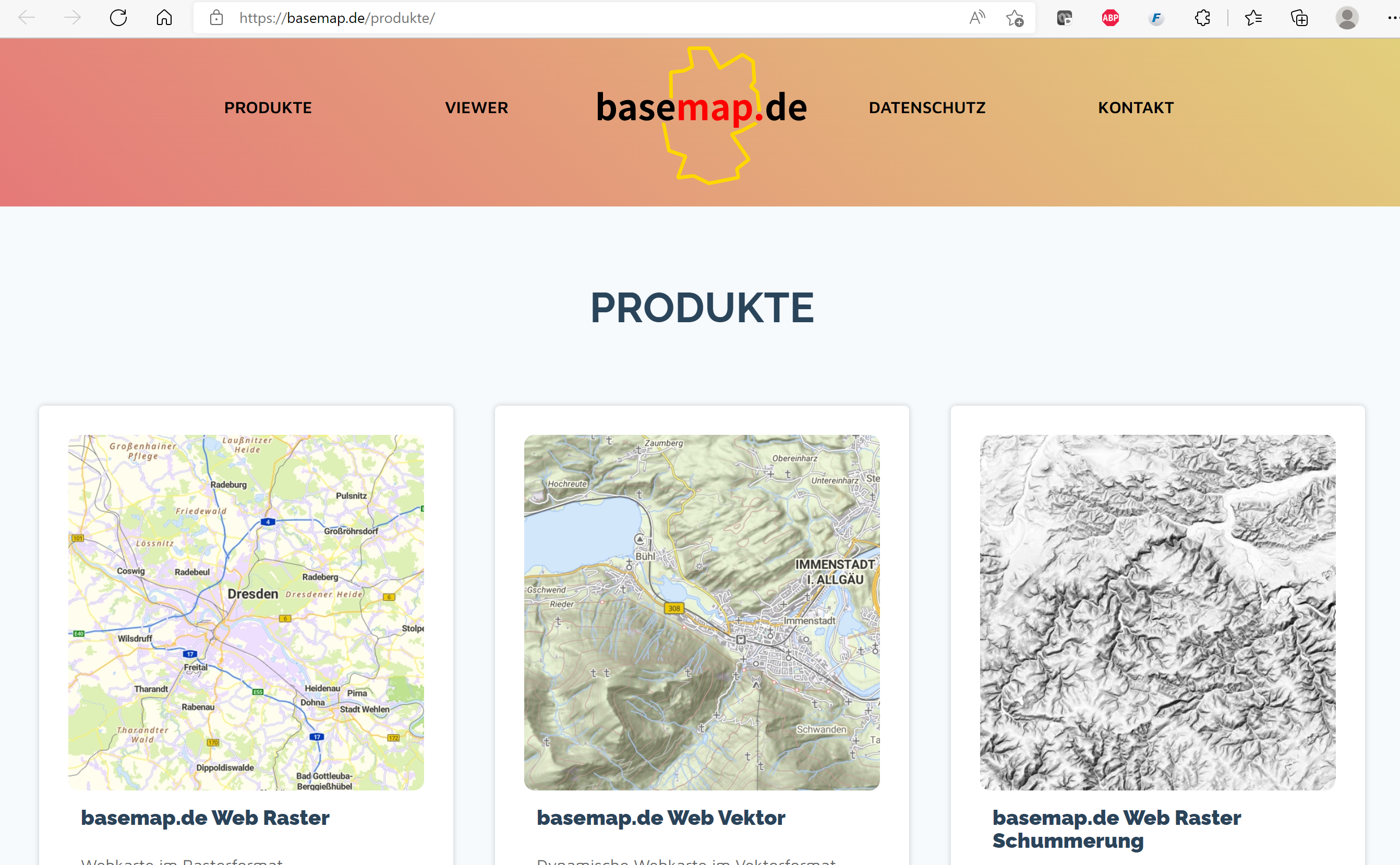The width and height of the screenshot is (1400, 865).
Task: Open the KONTAKT page link
Action: tap(1136, 107)
